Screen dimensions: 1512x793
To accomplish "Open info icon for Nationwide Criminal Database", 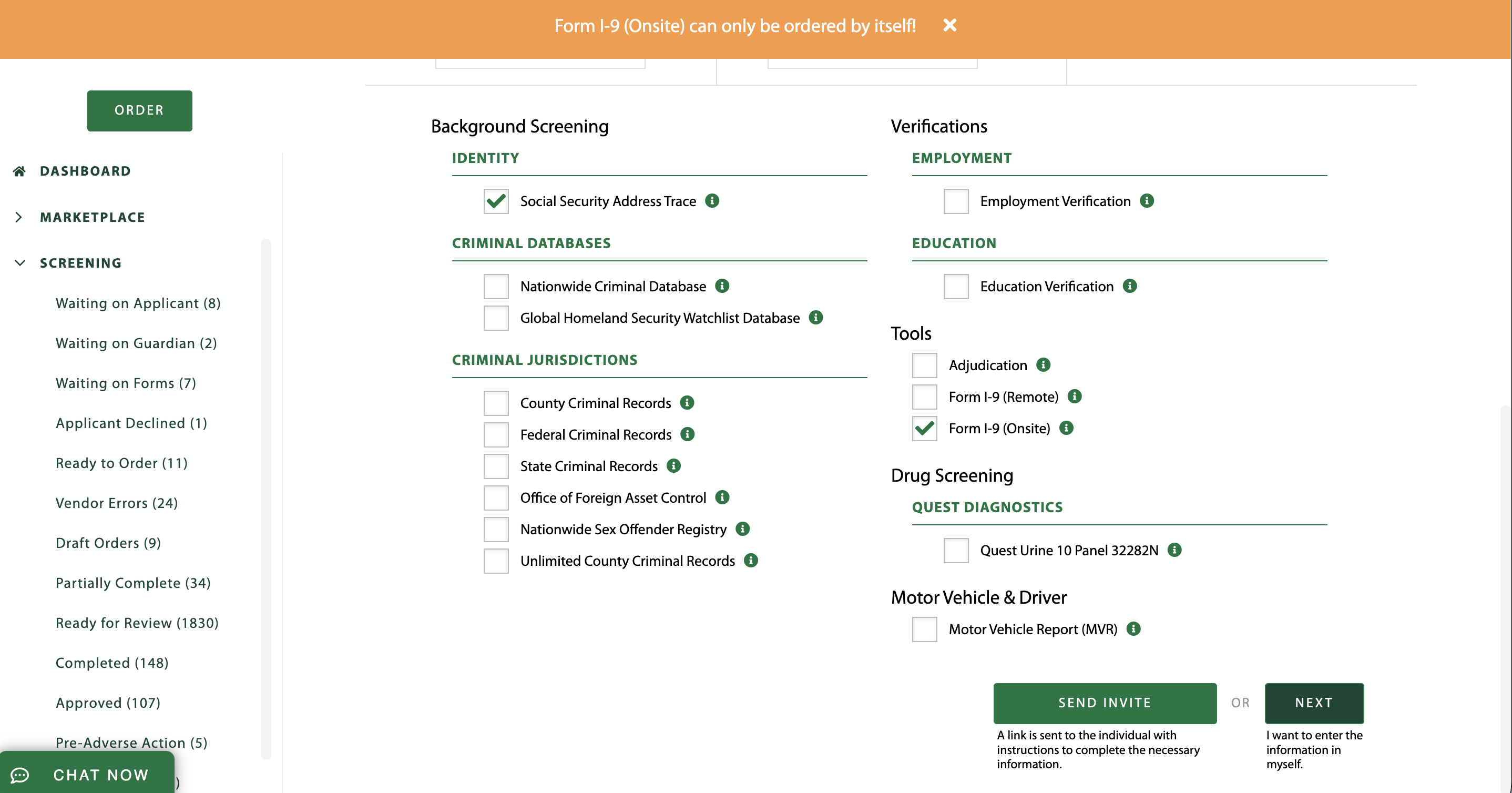I will click(x=722, y=286).
